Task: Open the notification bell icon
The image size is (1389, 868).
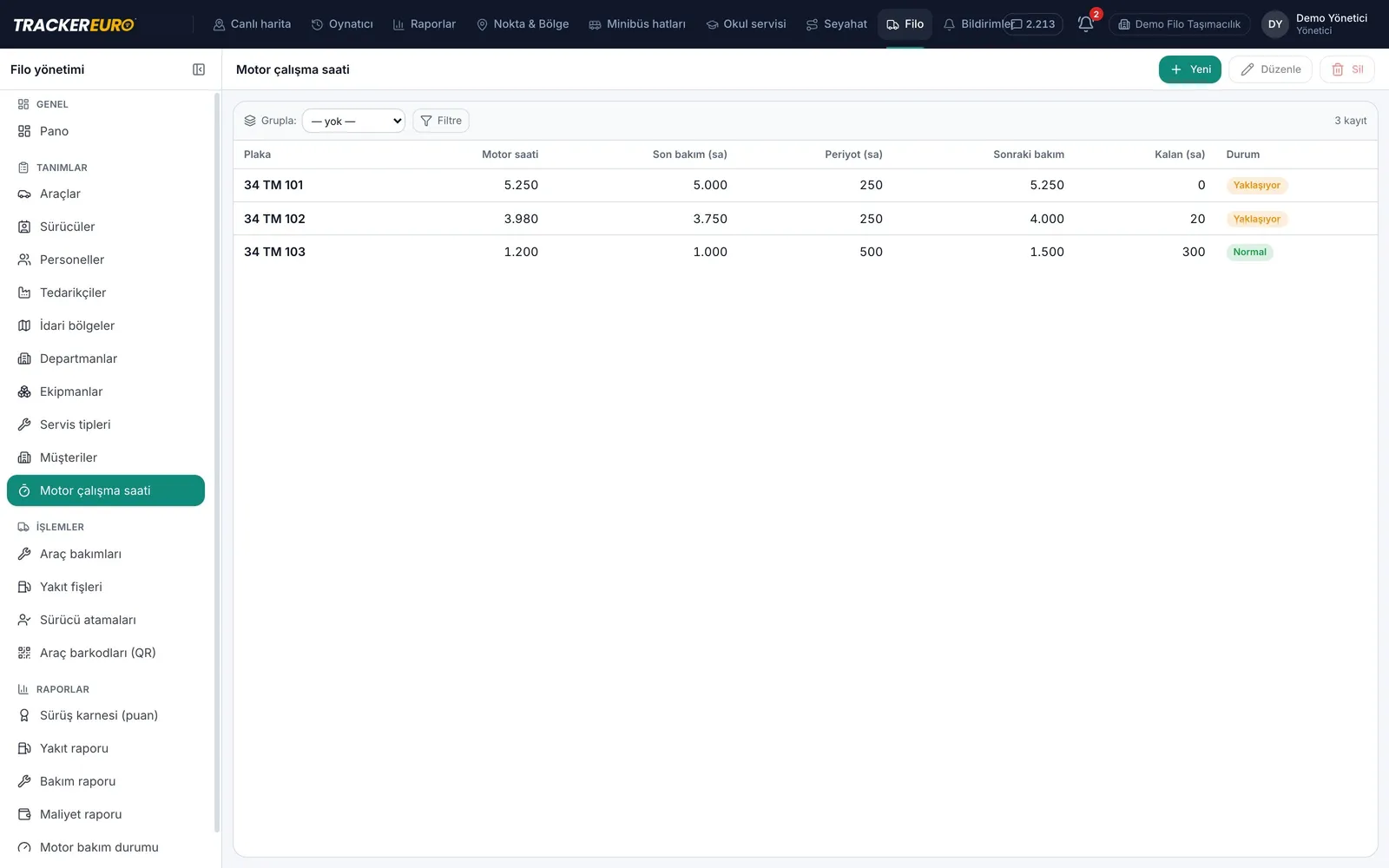Action: pos(1085,24)
